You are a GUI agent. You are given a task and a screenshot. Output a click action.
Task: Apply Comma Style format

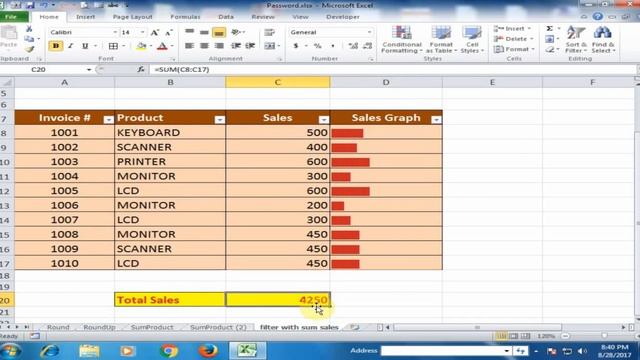point(333,46)
